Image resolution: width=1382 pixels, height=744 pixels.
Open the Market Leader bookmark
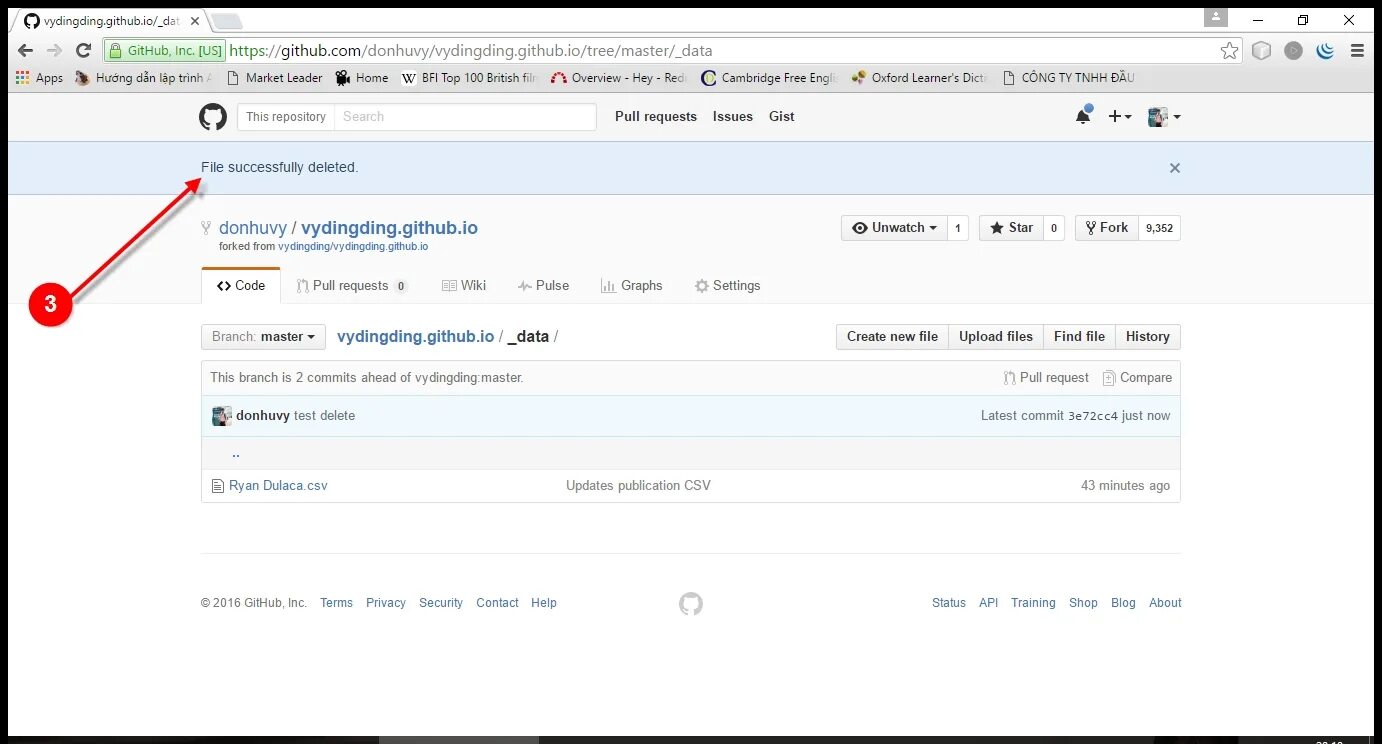(275, 78)
